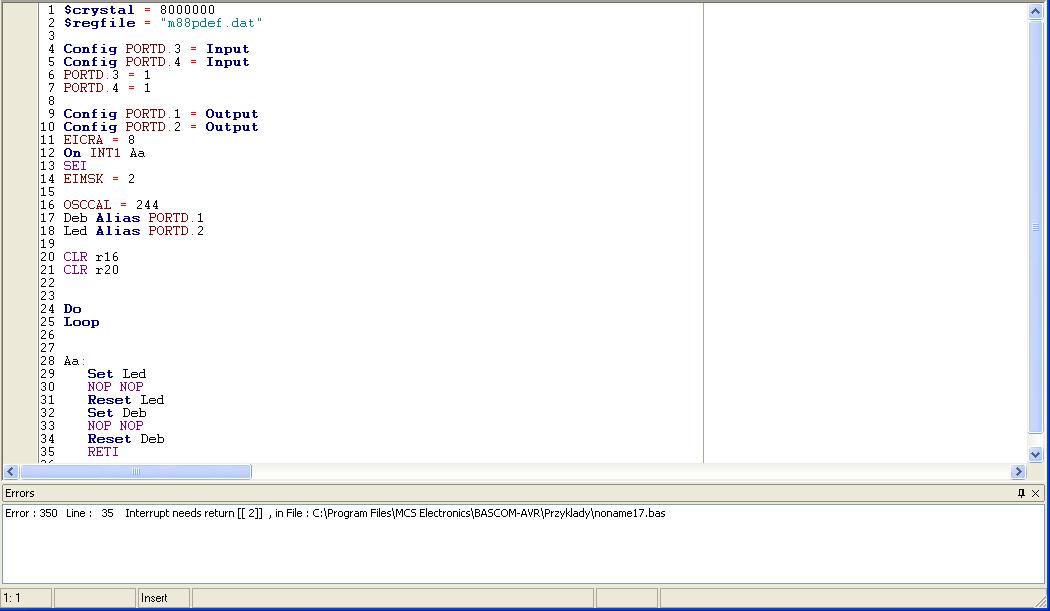The width and height of the screenshot is (1050, 611).
Task: Click the $regfile "m88pdef.dat" line
Action: tap(163, 23)
